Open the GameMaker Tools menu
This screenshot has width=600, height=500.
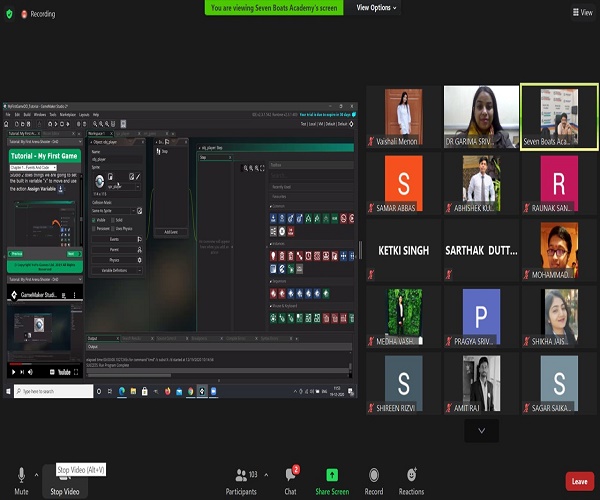53,114
